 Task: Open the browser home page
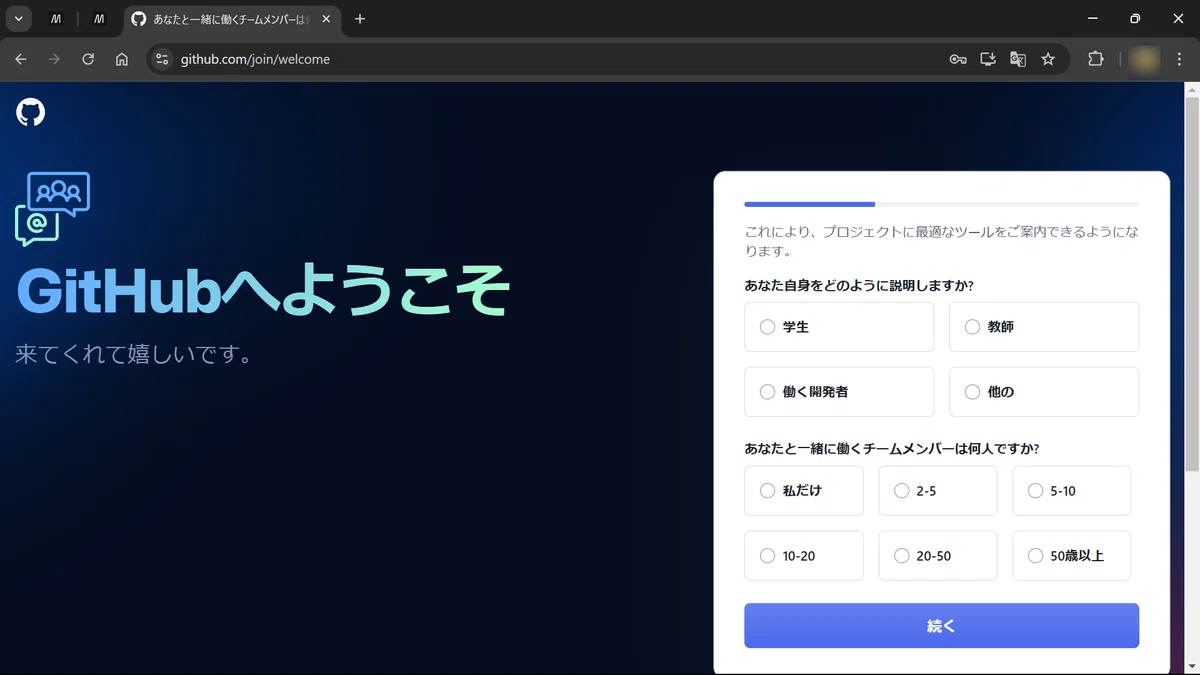point(122,59)
